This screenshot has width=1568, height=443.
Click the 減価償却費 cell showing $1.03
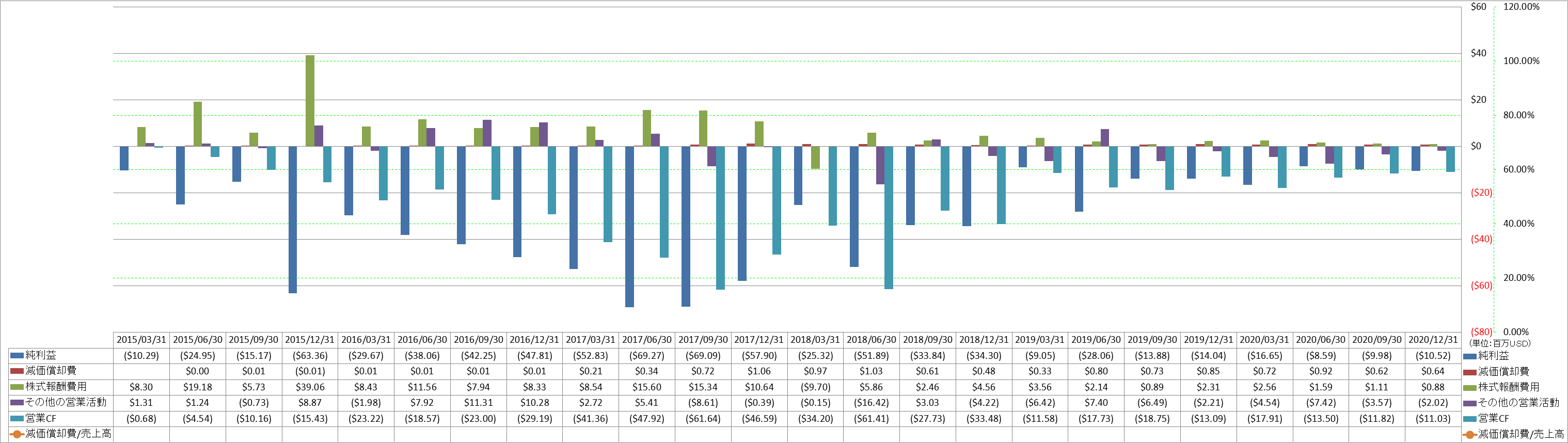tap(871, 371)
